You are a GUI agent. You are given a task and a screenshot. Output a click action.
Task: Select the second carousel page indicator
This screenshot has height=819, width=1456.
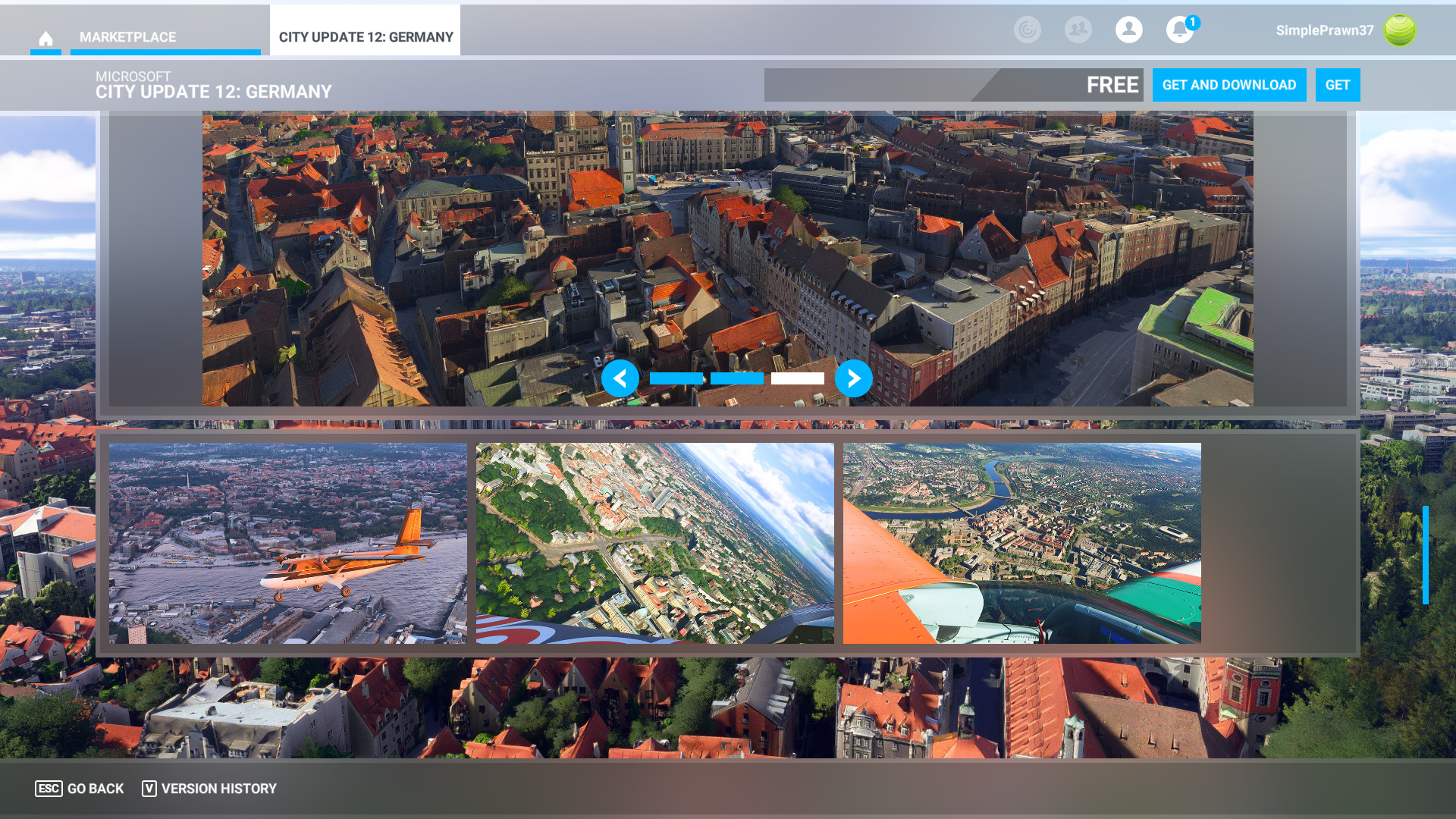pos(736,378)
